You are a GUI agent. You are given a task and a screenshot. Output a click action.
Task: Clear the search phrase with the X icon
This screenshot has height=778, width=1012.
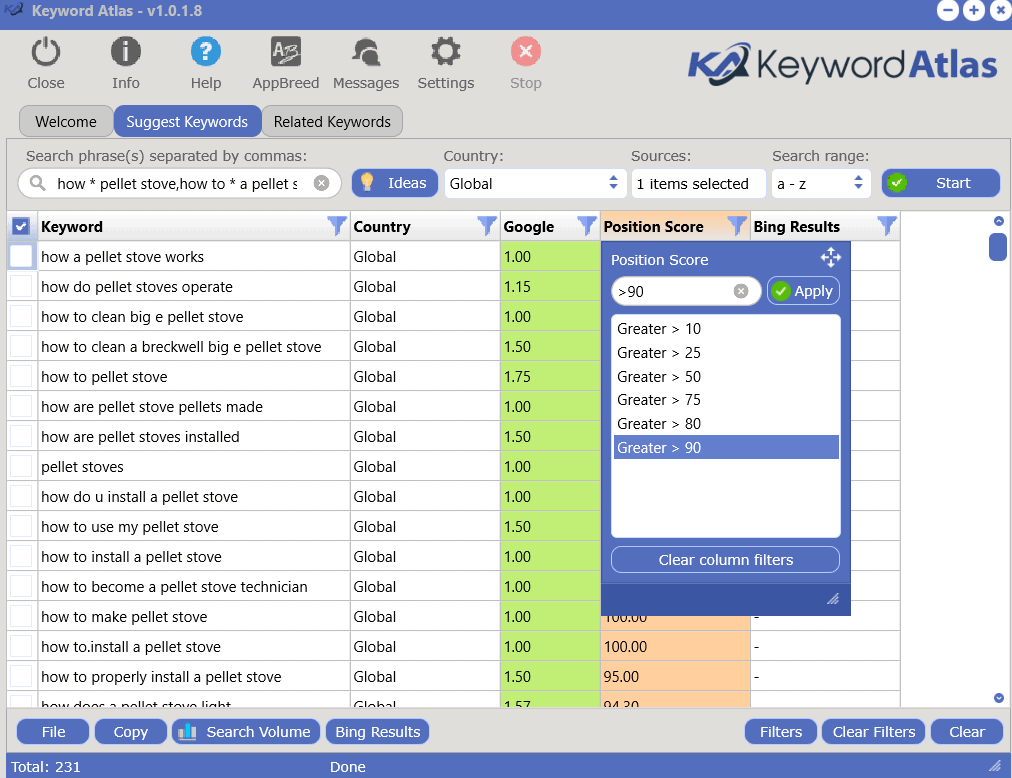point(321,183)
